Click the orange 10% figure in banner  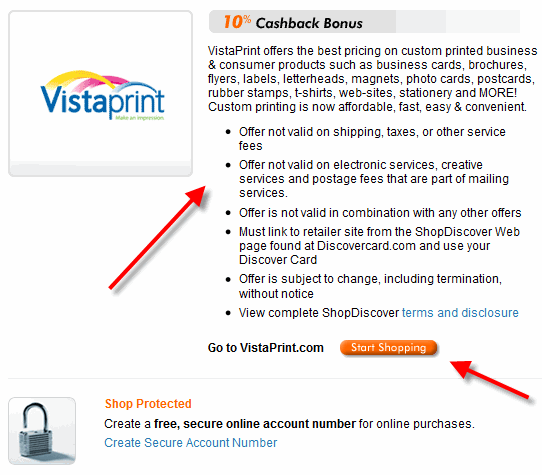[x=237, y=22]
